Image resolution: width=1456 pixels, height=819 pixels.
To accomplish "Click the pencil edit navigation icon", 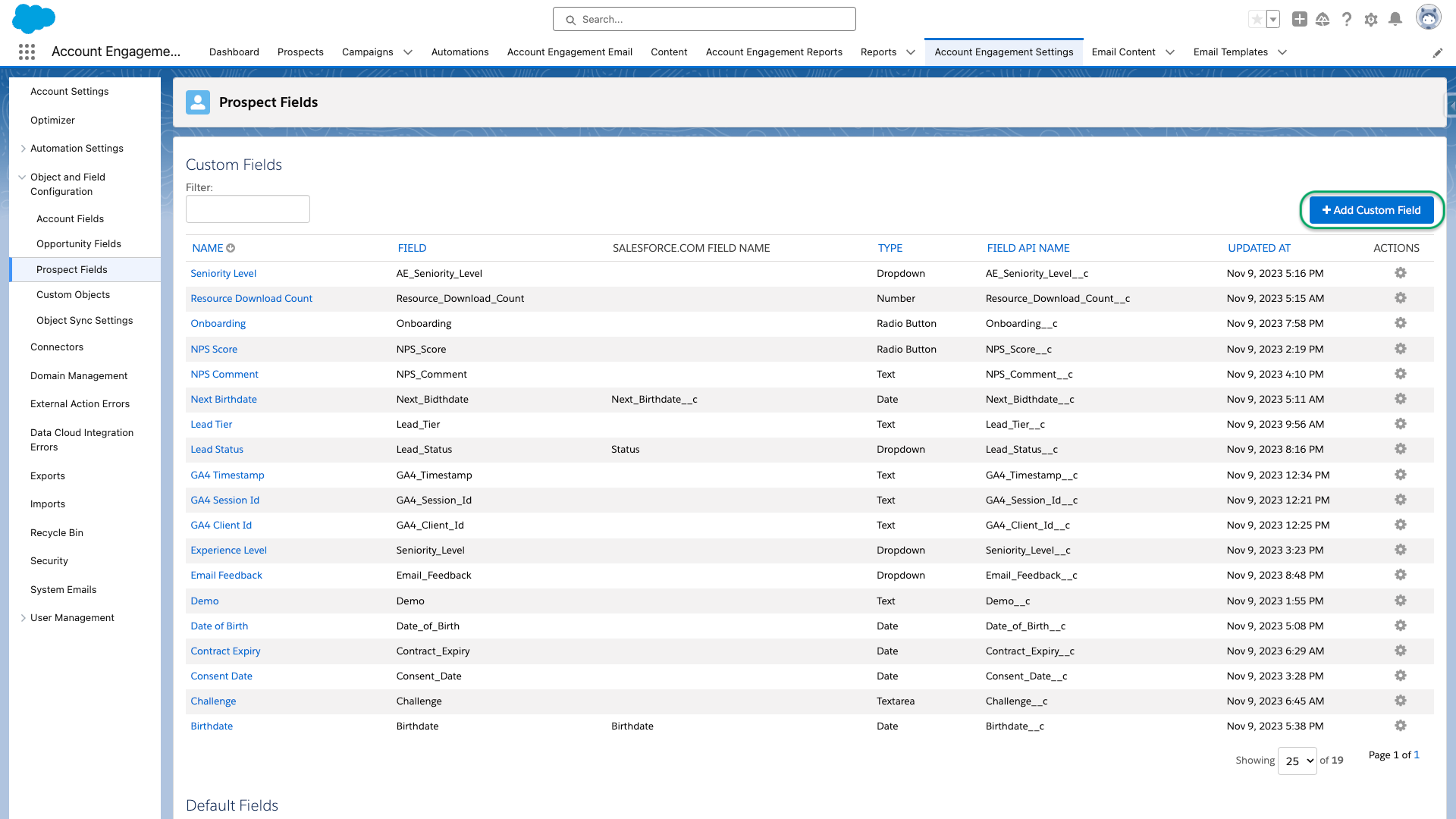I will click(1438, 52).
